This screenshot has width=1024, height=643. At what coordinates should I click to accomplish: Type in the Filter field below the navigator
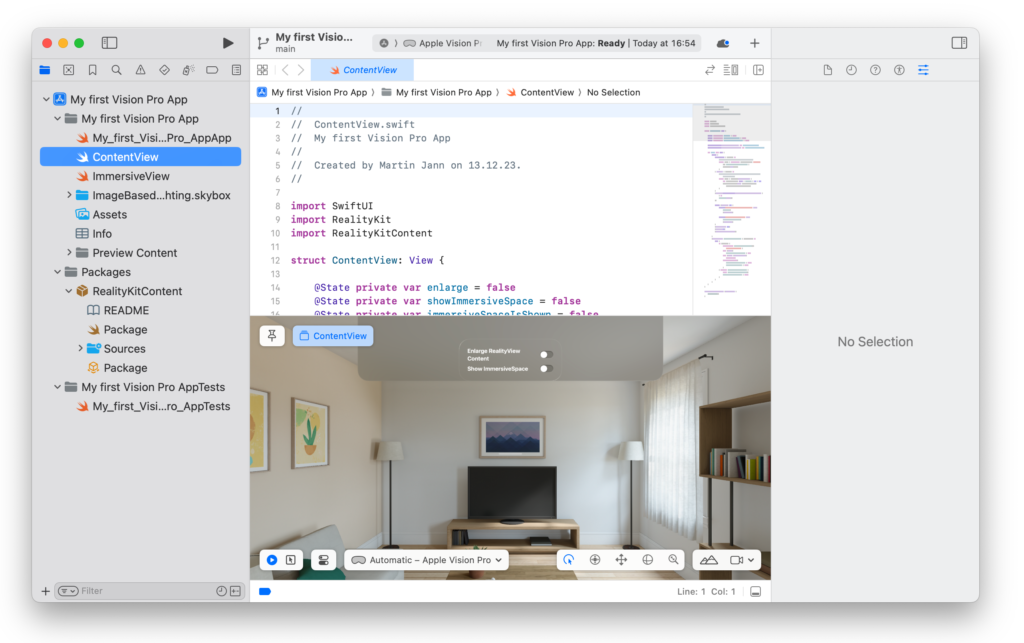140,590
